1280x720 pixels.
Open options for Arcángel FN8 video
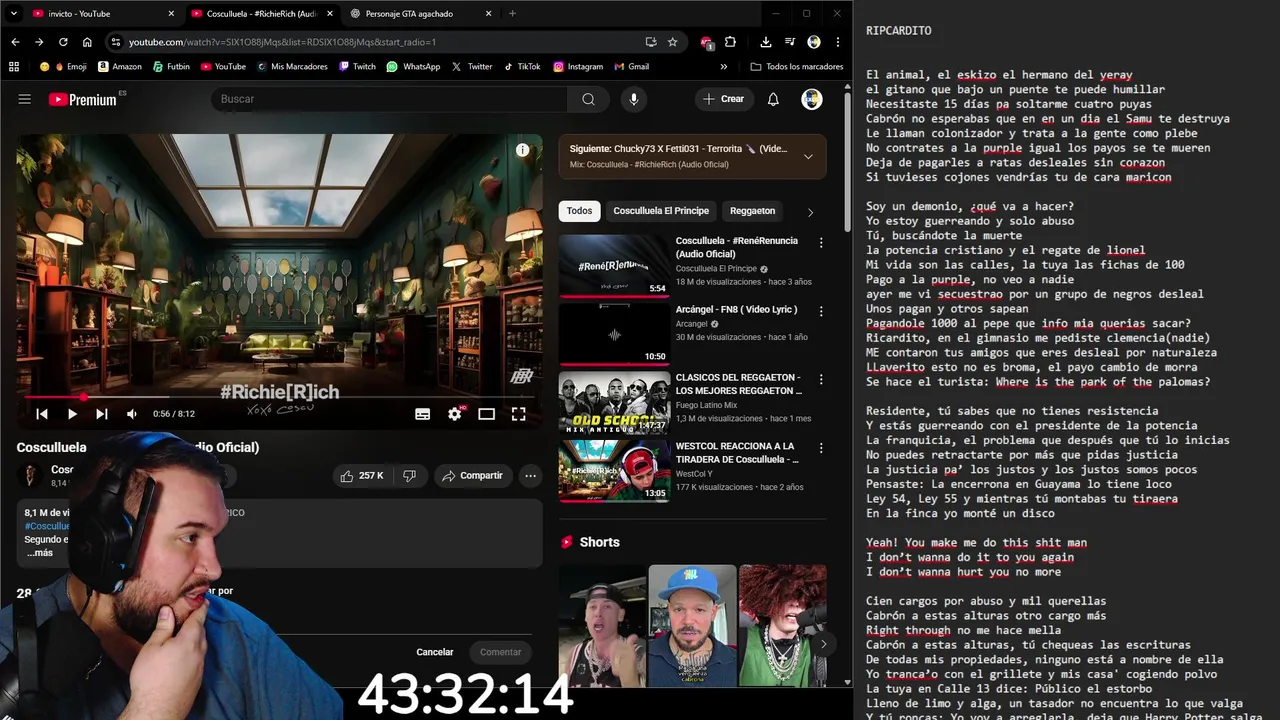coord(821,311)
